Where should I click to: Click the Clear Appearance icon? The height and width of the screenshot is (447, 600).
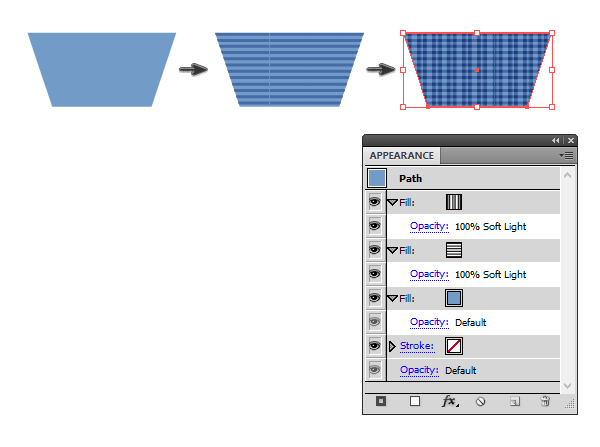point(480,401)
